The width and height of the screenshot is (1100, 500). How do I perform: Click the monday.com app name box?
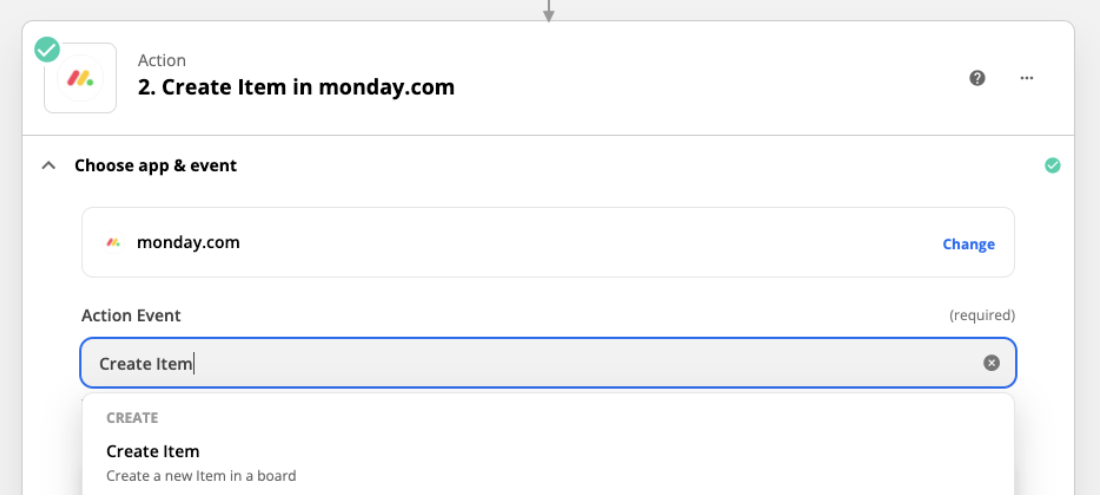[x=549, y=242]
